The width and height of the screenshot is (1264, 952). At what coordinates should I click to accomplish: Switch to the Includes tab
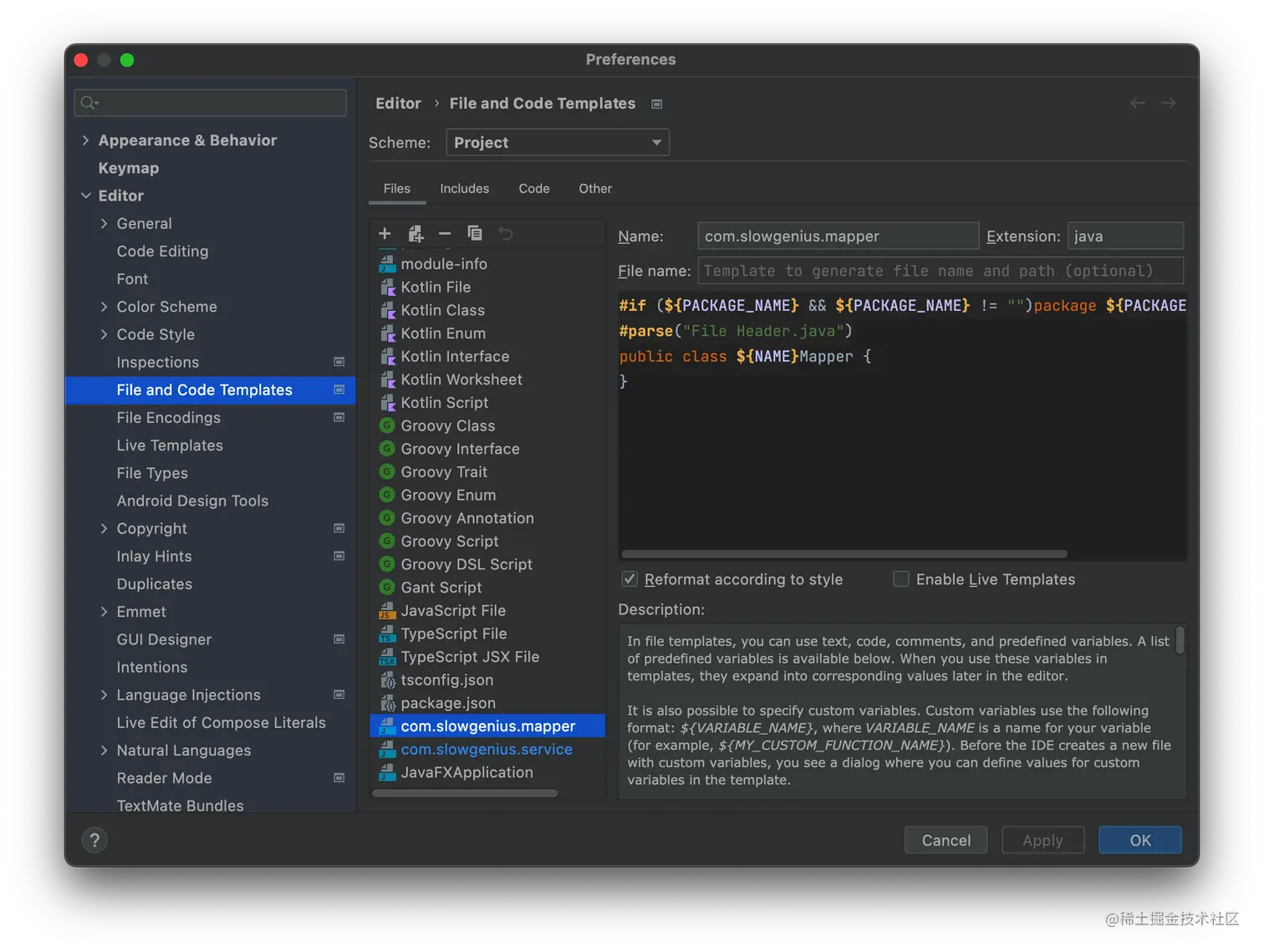point(464,189)
